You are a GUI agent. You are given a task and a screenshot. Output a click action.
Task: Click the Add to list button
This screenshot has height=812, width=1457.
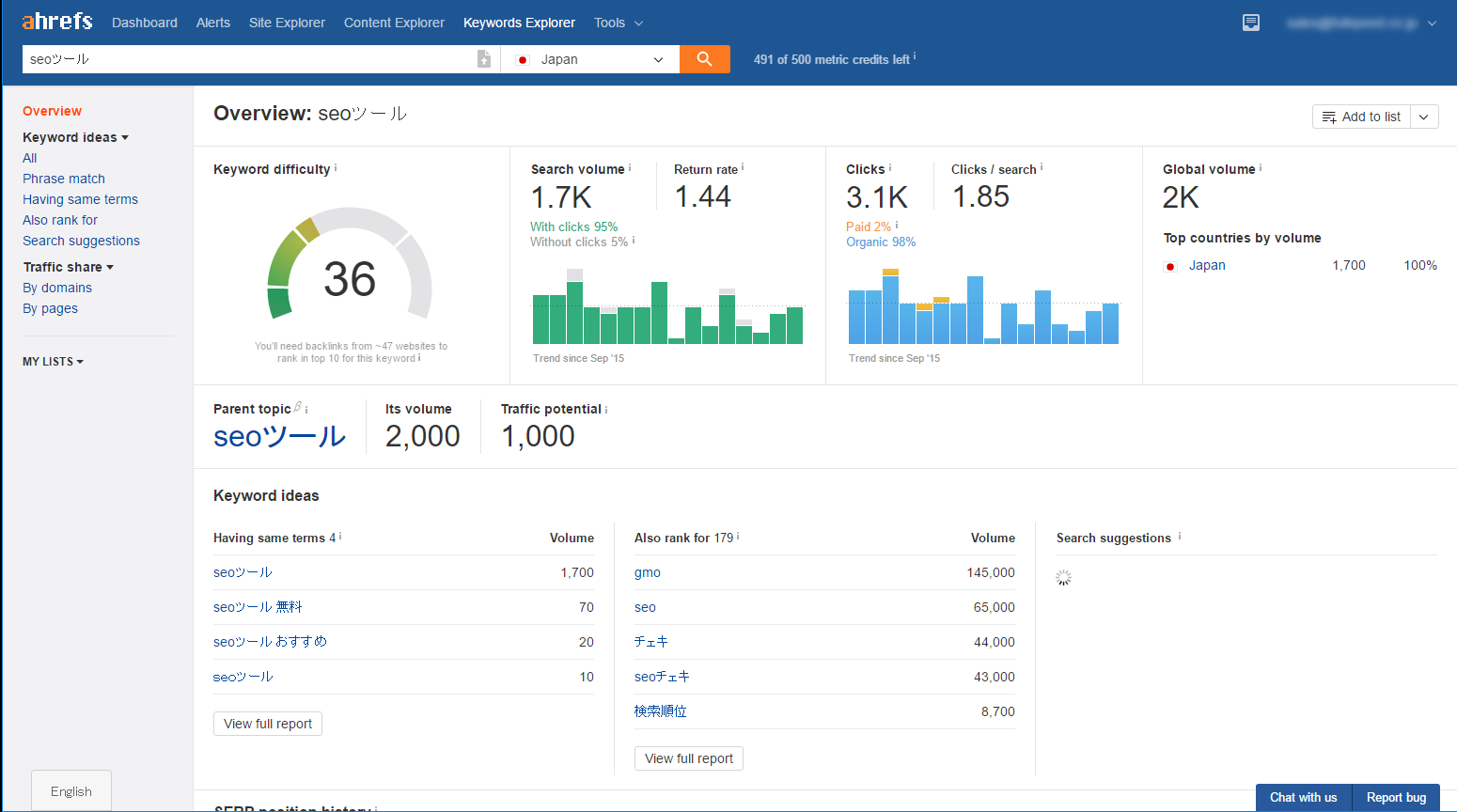click(x=1361, y=117)
